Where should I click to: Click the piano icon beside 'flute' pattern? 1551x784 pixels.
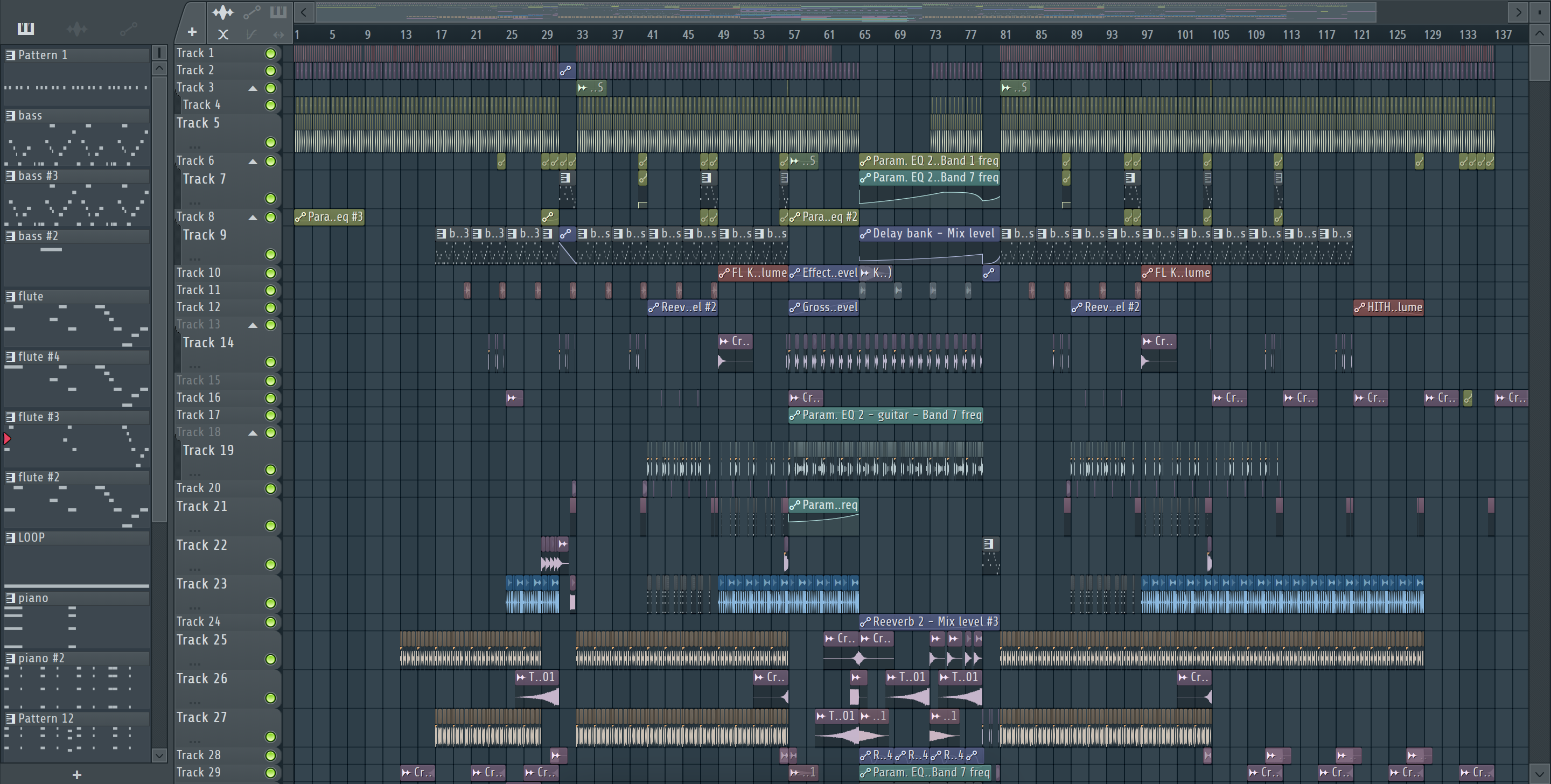coord(11,296)
